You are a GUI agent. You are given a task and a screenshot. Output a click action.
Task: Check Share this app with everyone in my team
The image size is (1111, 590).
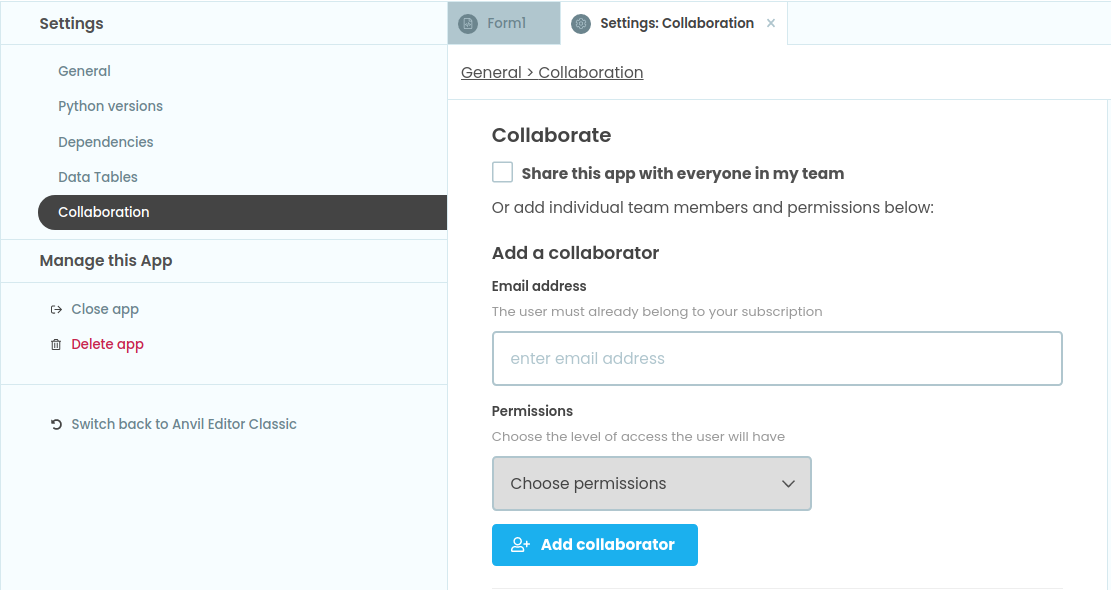tap(502, 171)
